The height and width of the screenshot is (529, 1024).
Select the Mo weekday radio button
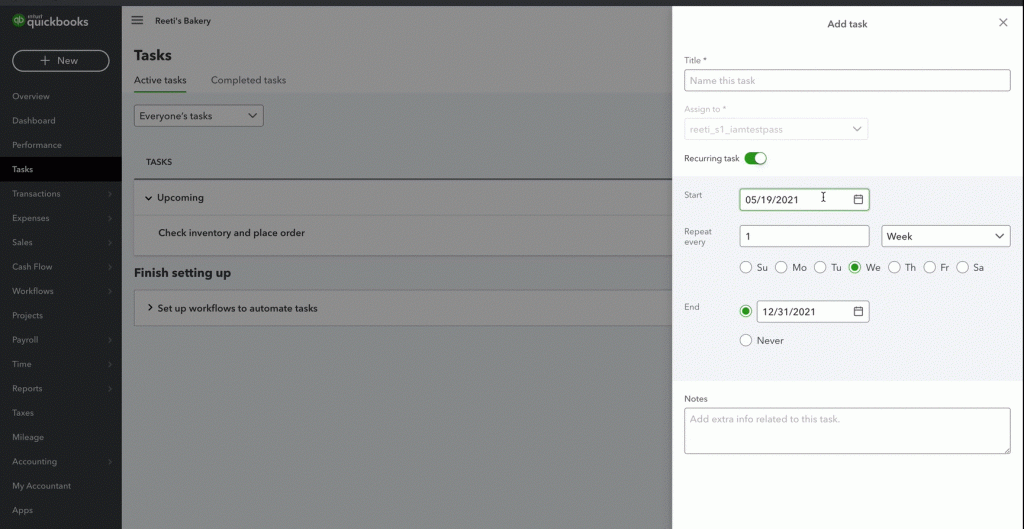[x=781, y=267]
